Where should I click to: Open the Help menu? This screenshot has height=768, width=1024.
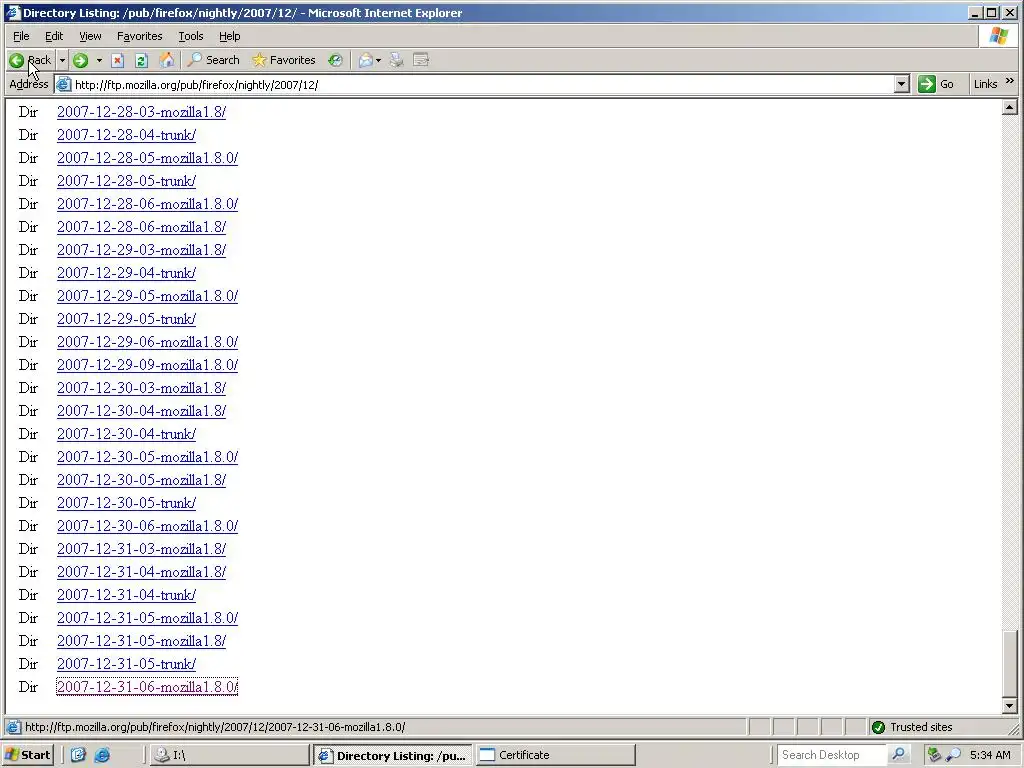pyautogui.click(x=229, y=36)
